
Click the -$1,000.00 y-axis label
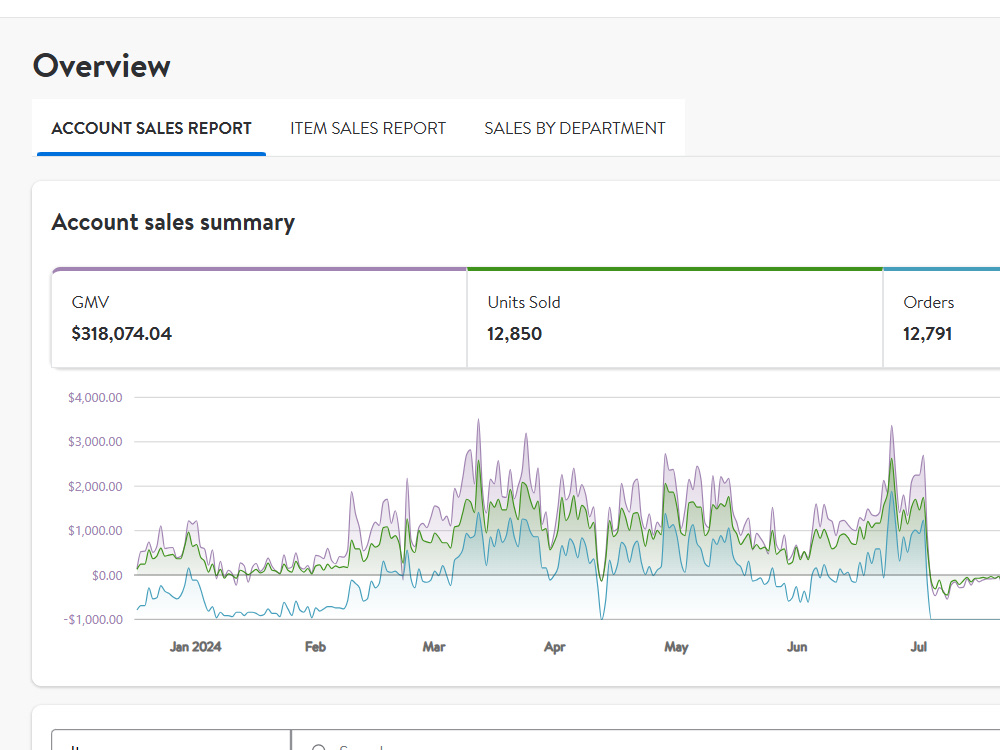tap(93, 619)
